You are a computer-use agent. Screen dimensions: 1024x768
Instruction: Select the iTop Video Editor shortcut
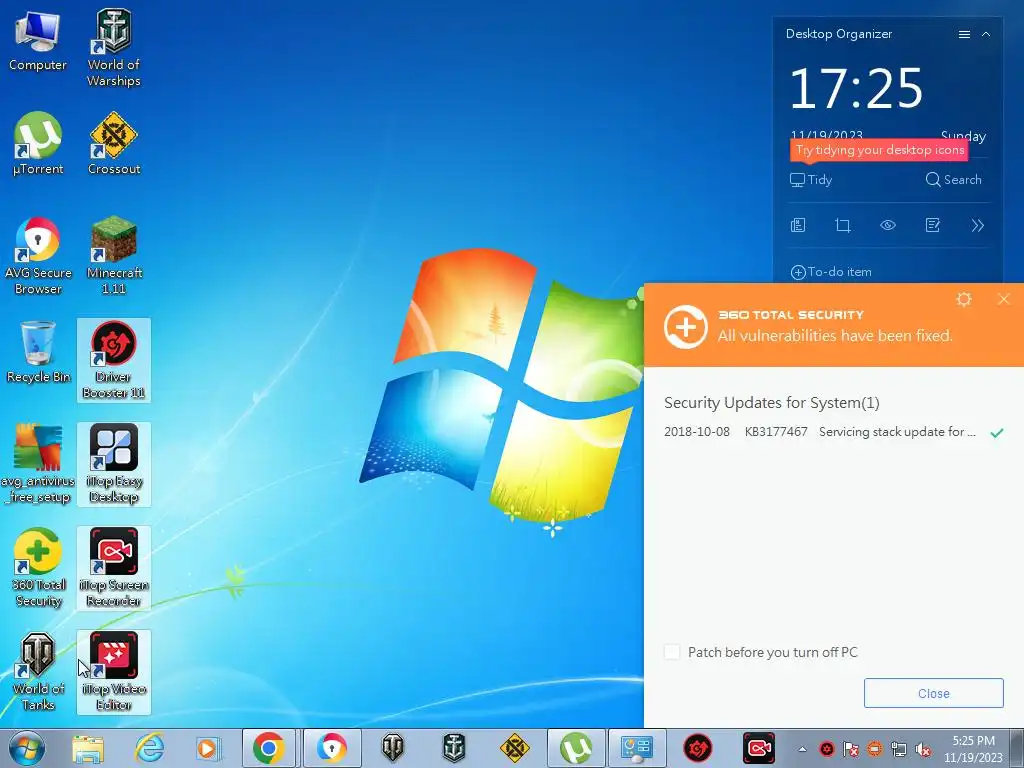coord(114,672)
